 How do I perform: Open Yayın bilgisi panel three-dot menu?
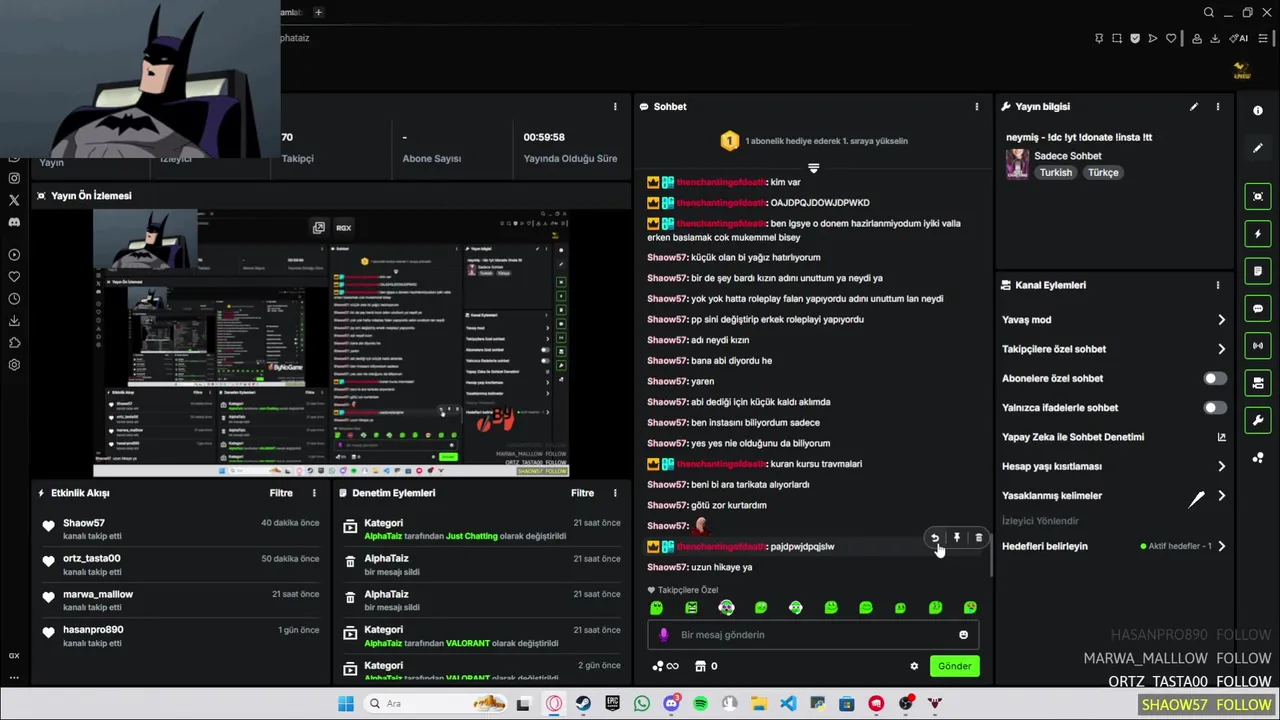(x=1217, y=107)
